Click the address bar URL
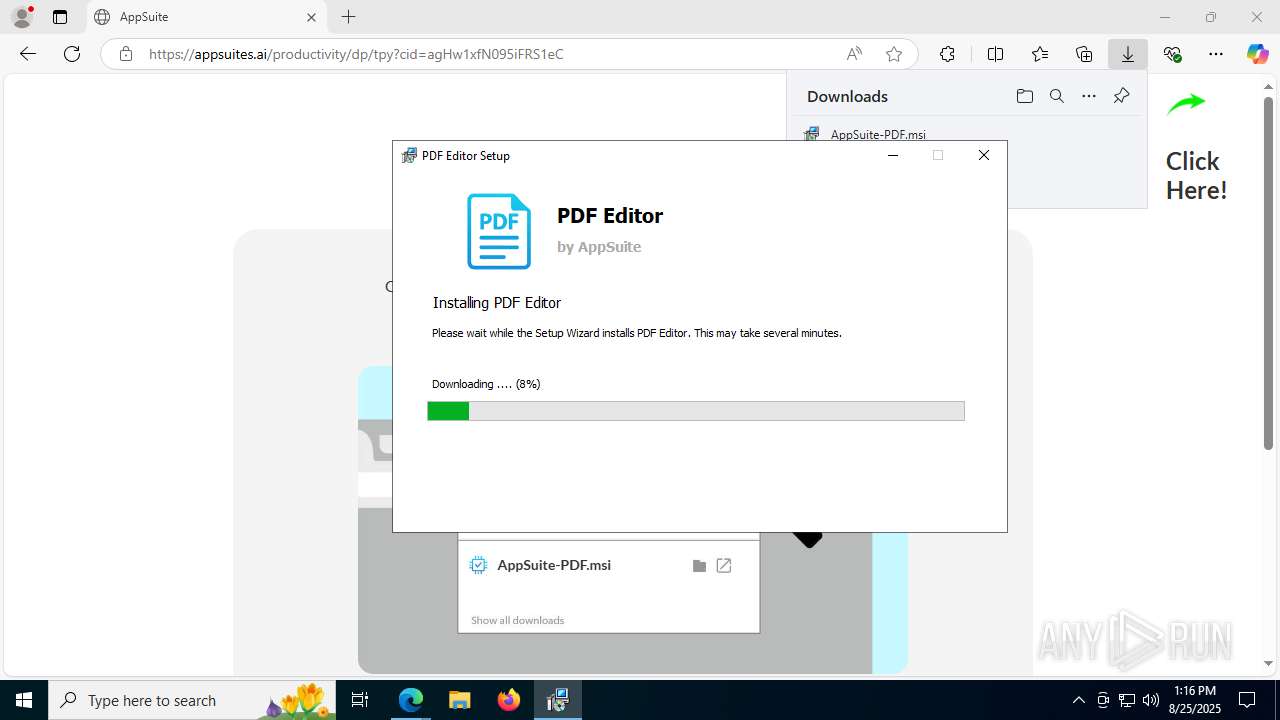Image resolution: width=1280 pixels, height=720 pixels. pos(356,54)
